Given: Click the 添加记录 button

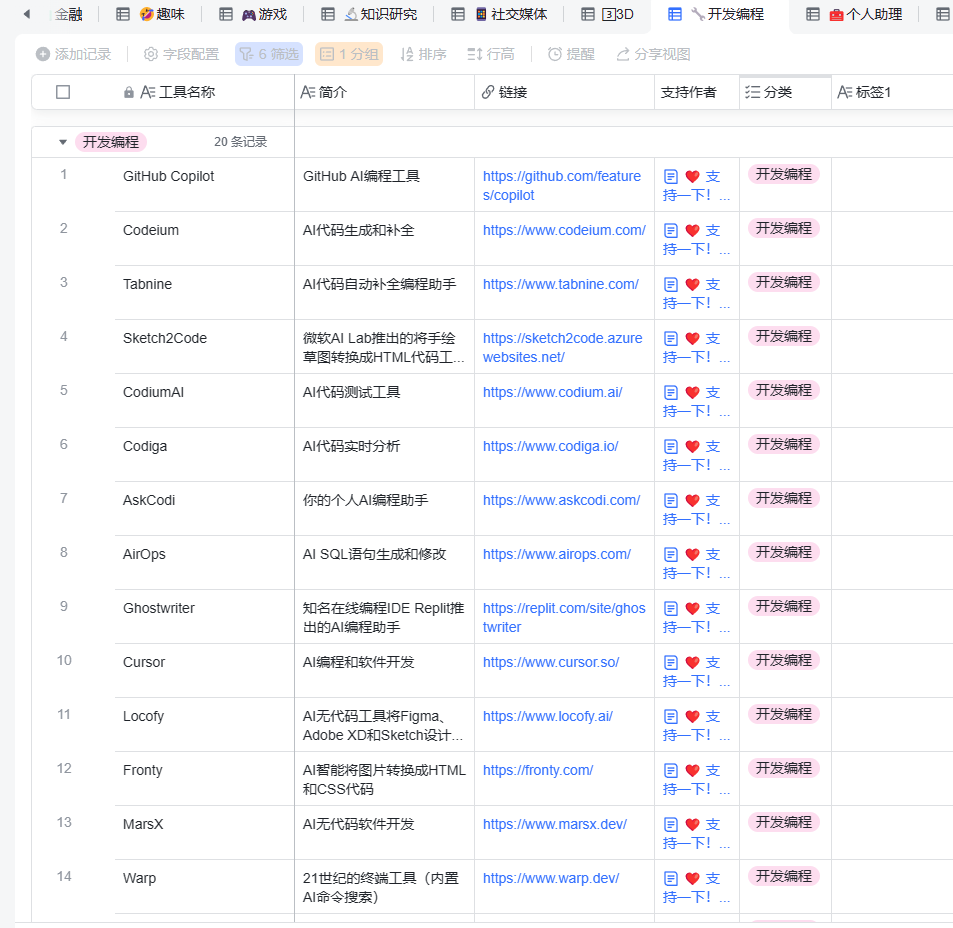Looking at the screenshot, I should tap(74, 54).
